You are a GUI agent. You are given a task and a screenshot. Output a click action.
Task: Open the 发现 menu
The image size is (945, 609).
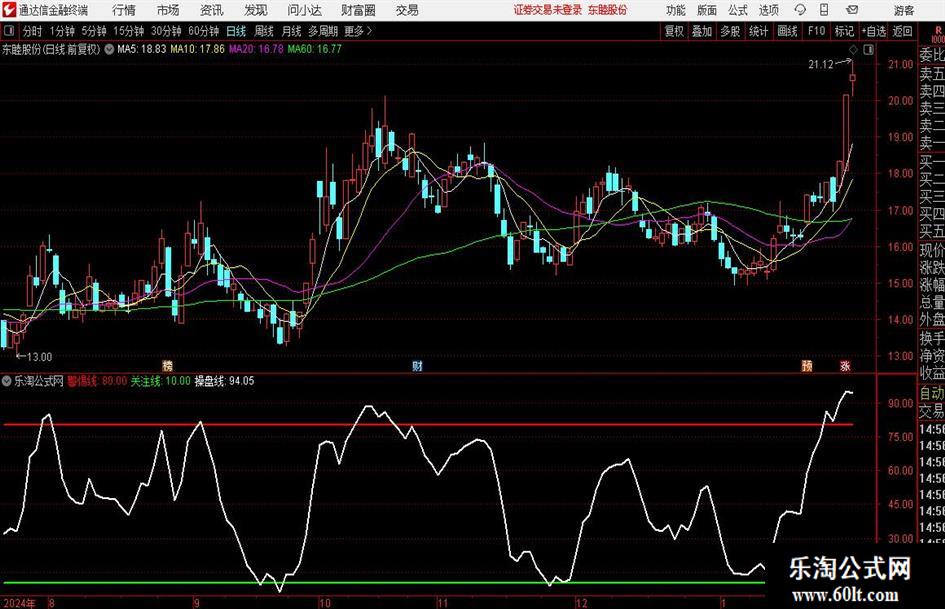click(x=256, y=10)
